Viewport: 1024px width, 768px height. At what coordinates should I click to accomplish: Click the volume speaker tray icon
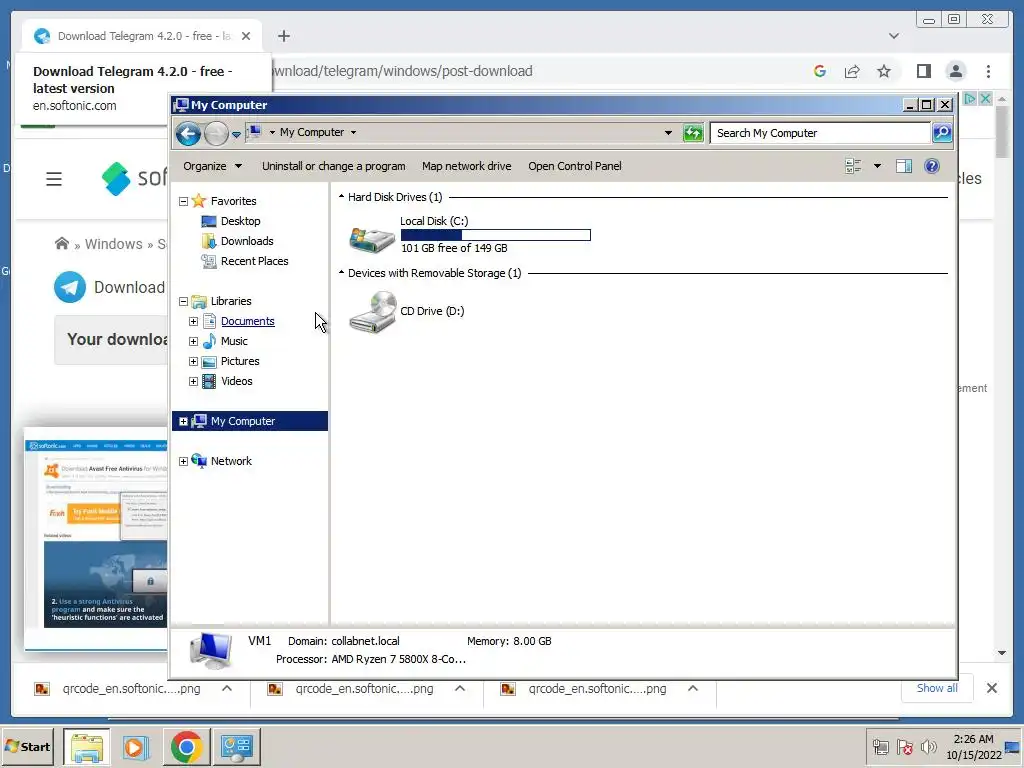(928, 747)
